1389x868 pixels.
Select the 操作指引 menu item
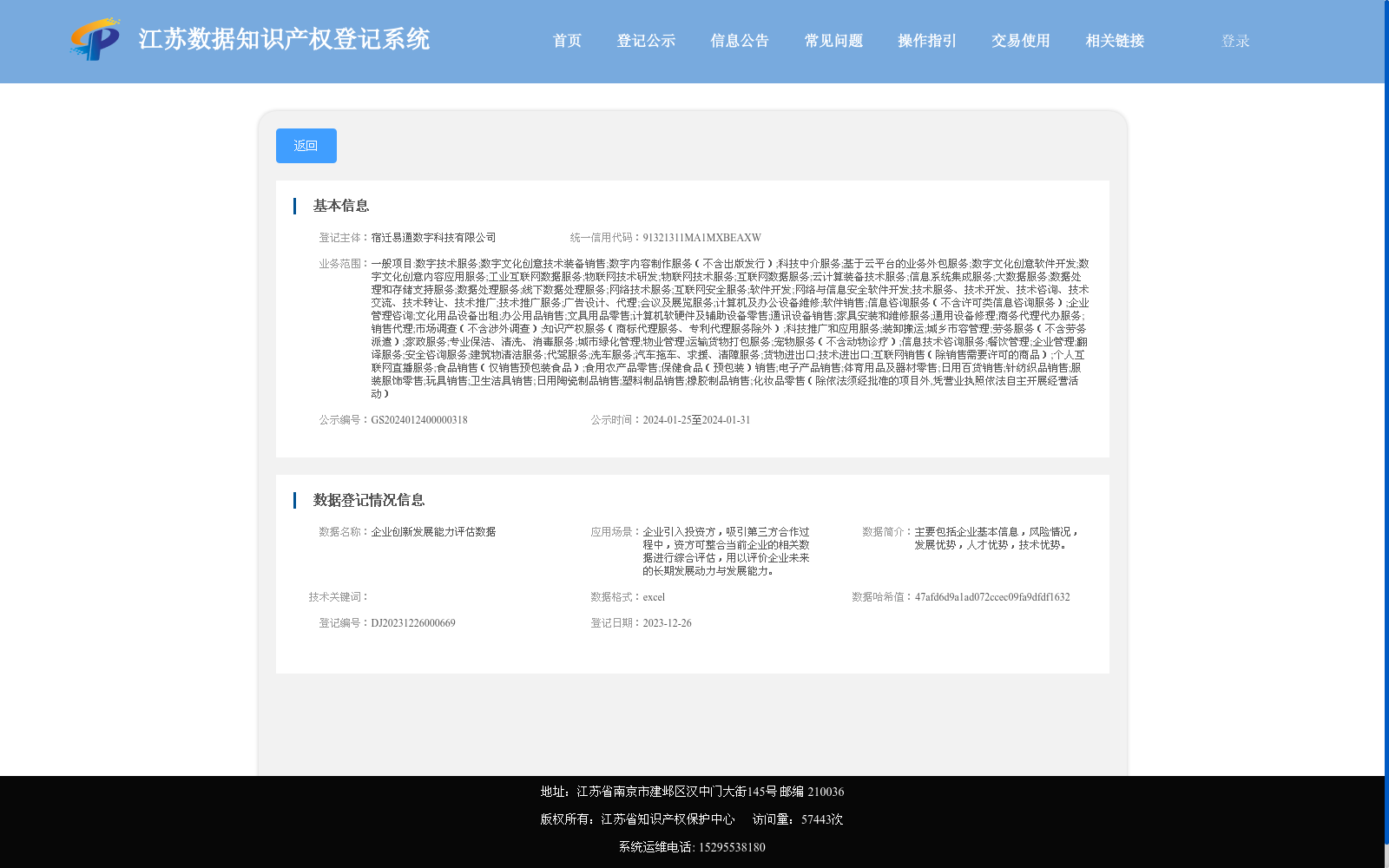click(x=927, y=41)
